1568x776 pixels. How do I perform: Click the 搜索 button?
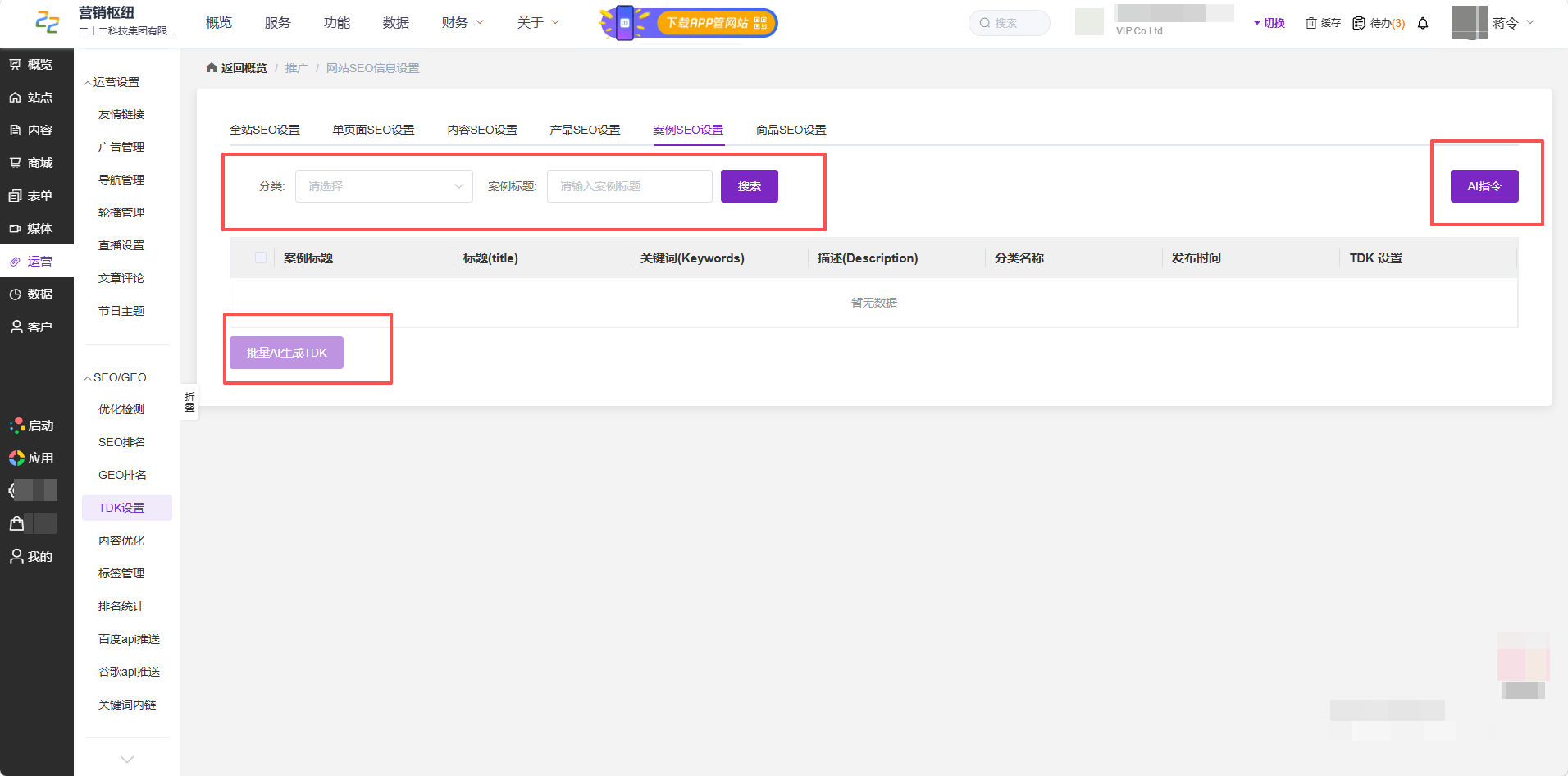(x=750, y=186)
